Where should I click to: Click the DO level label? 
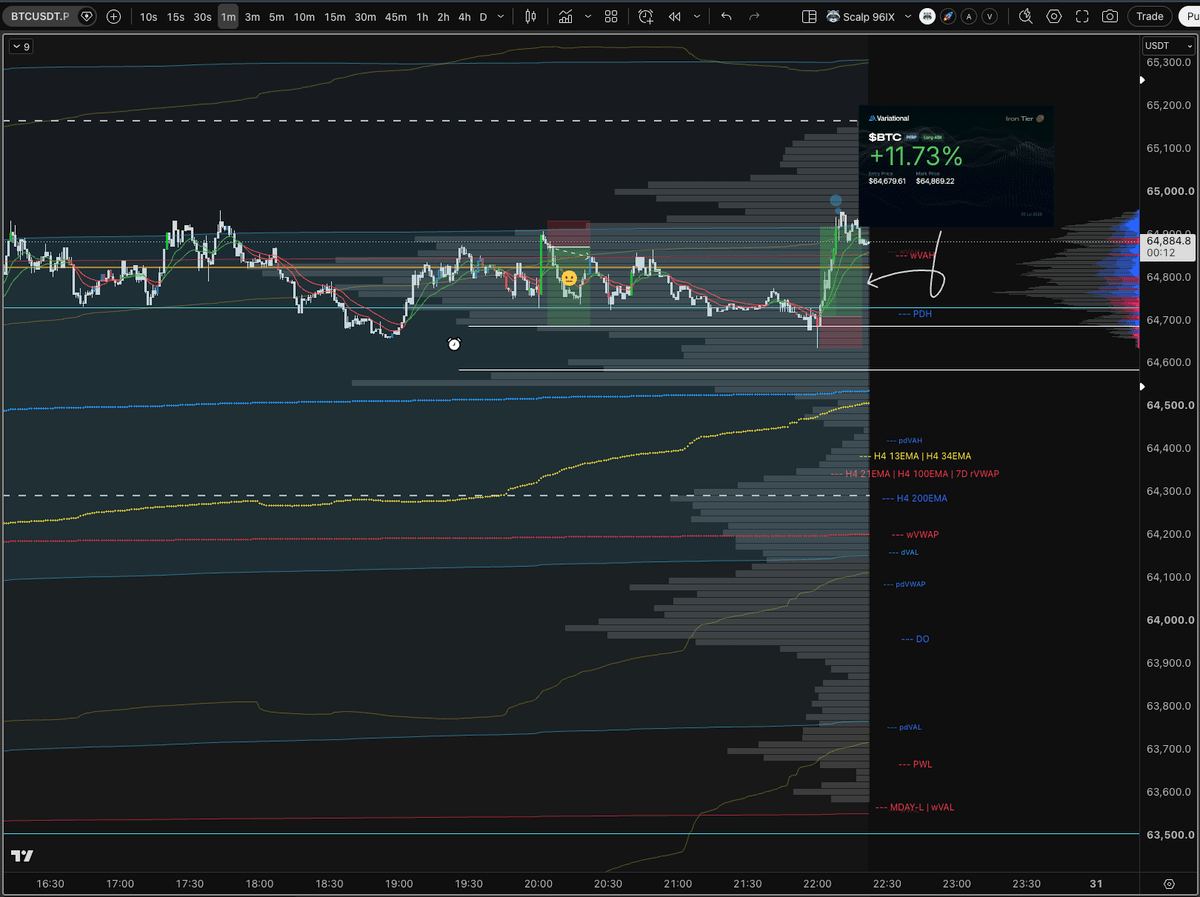coord(915,639)
